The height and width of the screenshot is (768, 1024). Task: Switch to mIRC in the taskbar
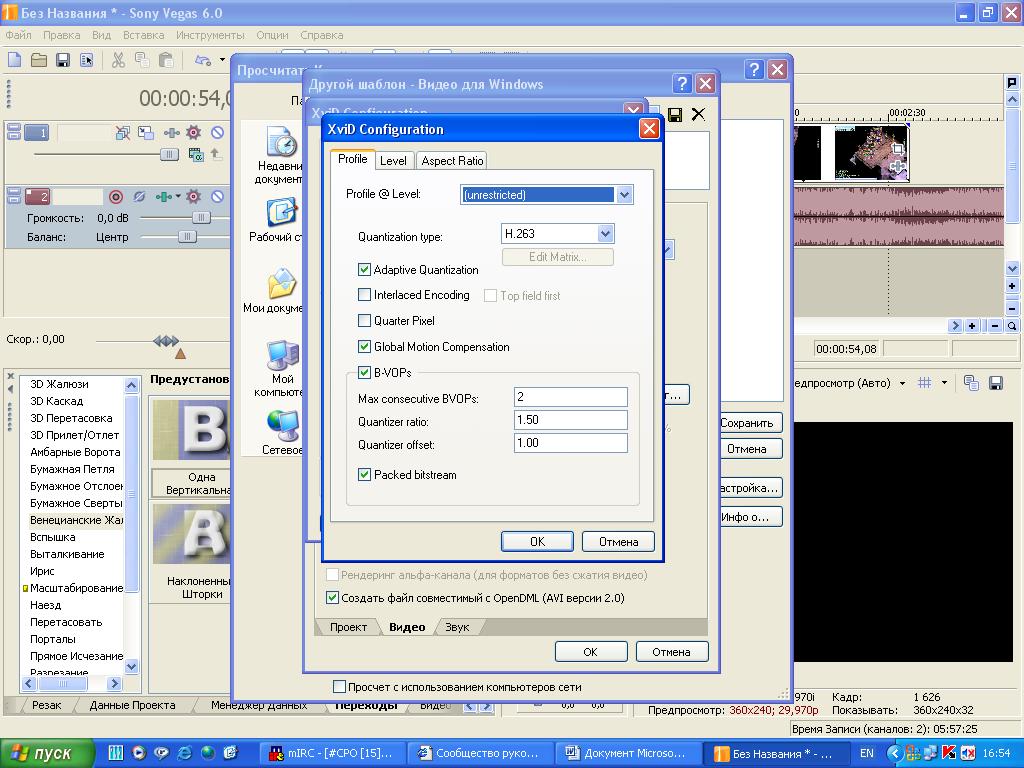pyautogui.click(x=332, y=753)
